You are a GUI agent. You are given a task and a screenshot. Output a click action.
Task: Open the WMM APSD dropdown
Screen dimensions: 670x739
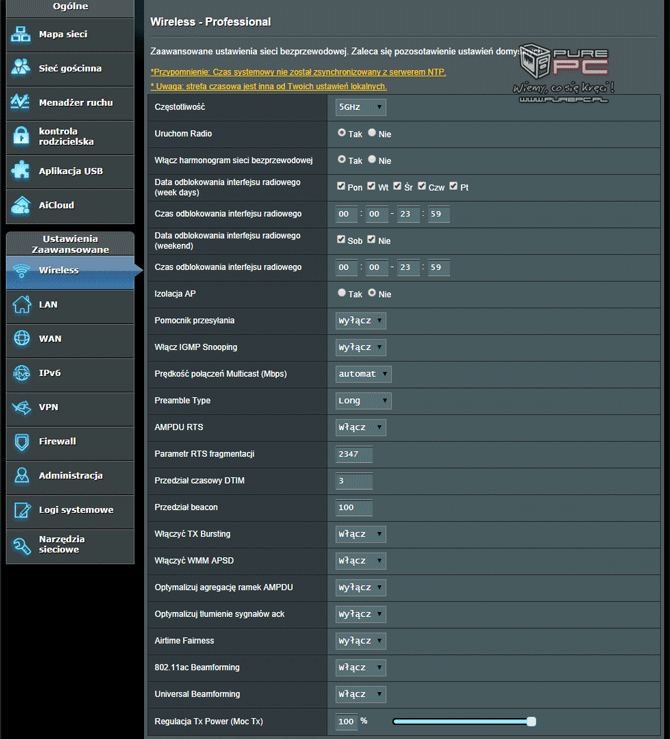(361, 561)
